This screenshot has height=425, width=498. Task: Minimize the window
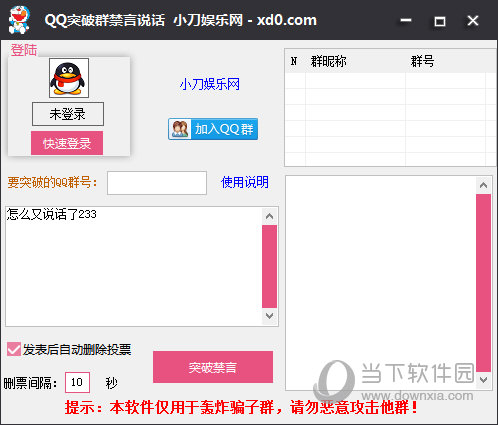[x=406, y=21]
